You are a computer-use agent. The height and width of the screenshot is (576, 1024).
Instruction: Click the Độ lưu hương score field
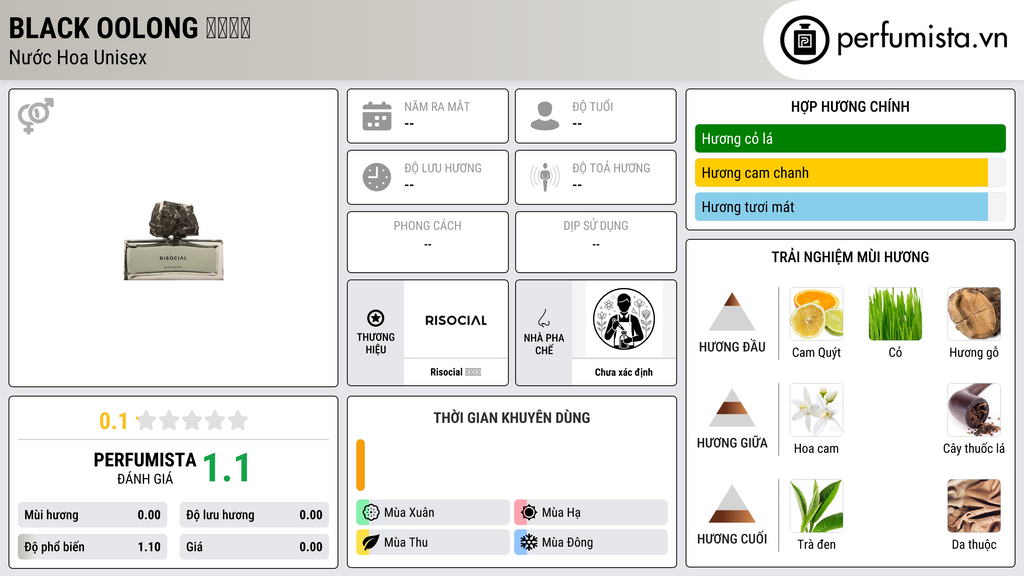pos(254,515)
